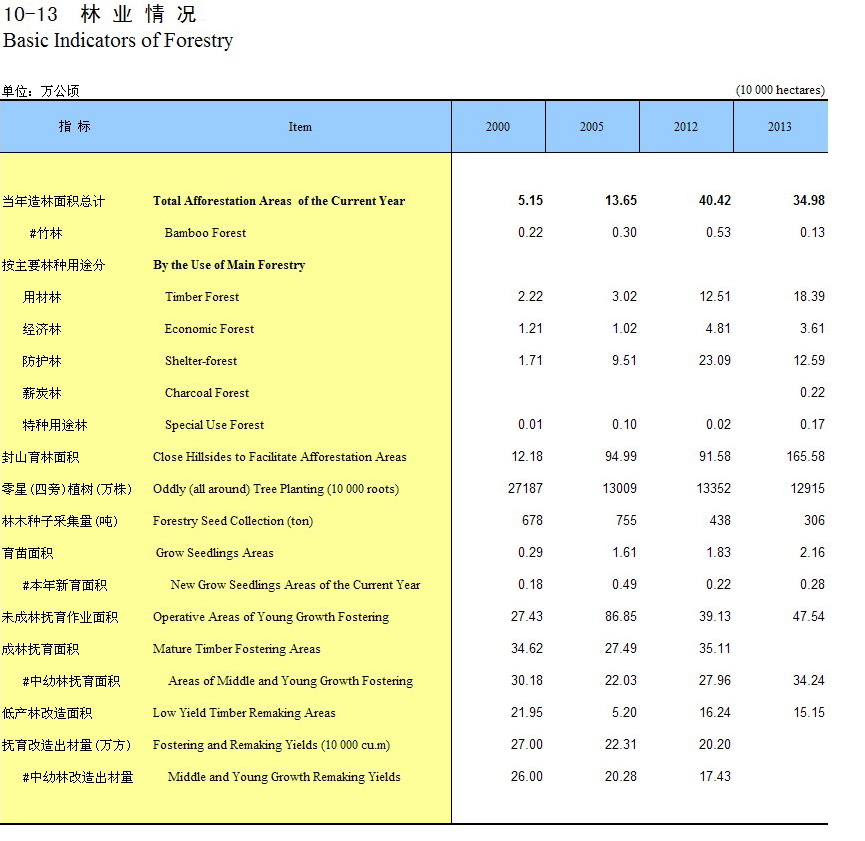The image size is (865, 841).
Task: Select 'Total Afforestation Areas of the Current Year' row label
Action: coord(279,201)
